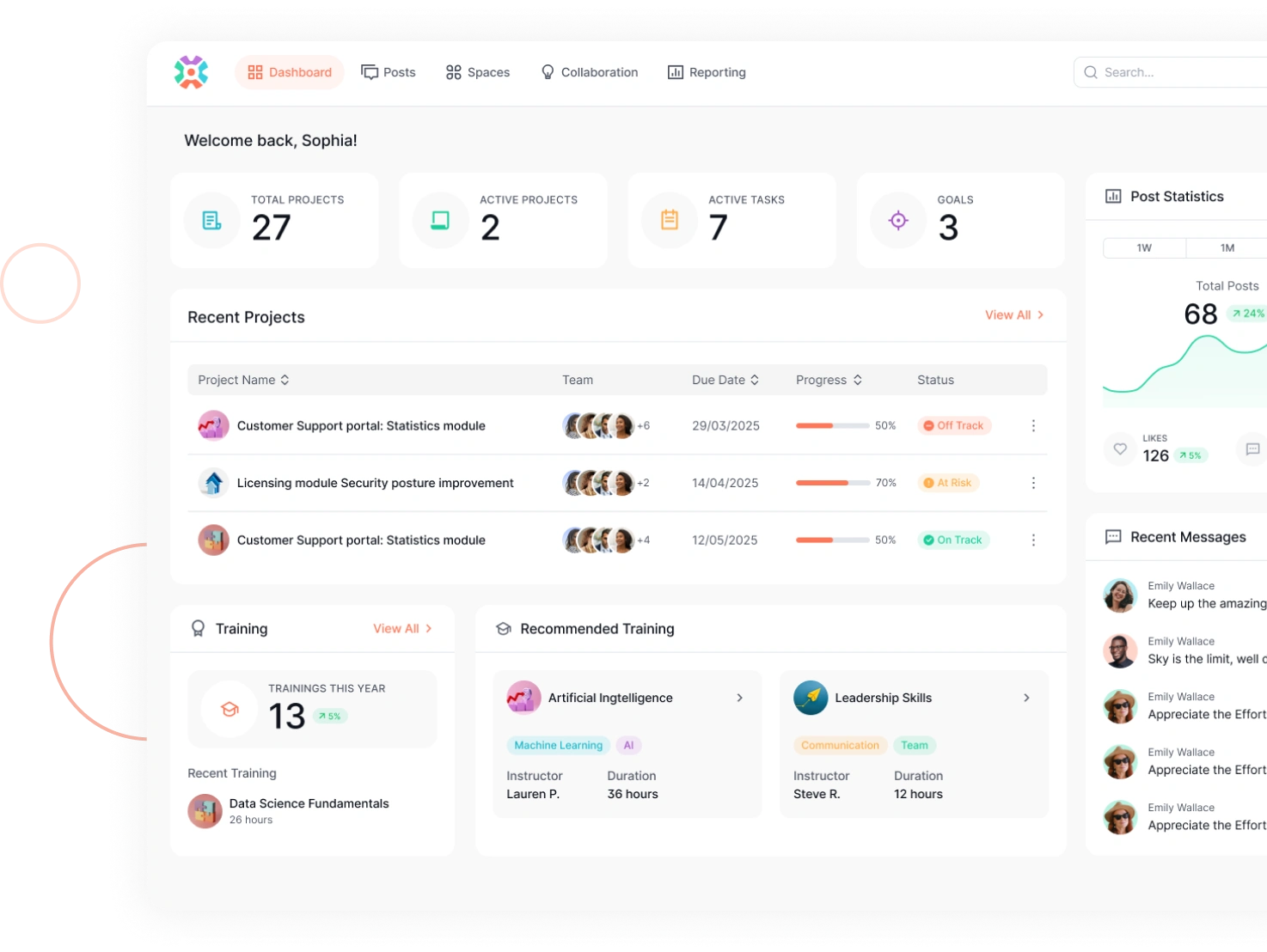Switch post statistics to 1M range
This screenshot has height=952, width=1267.
[1227, 248]
